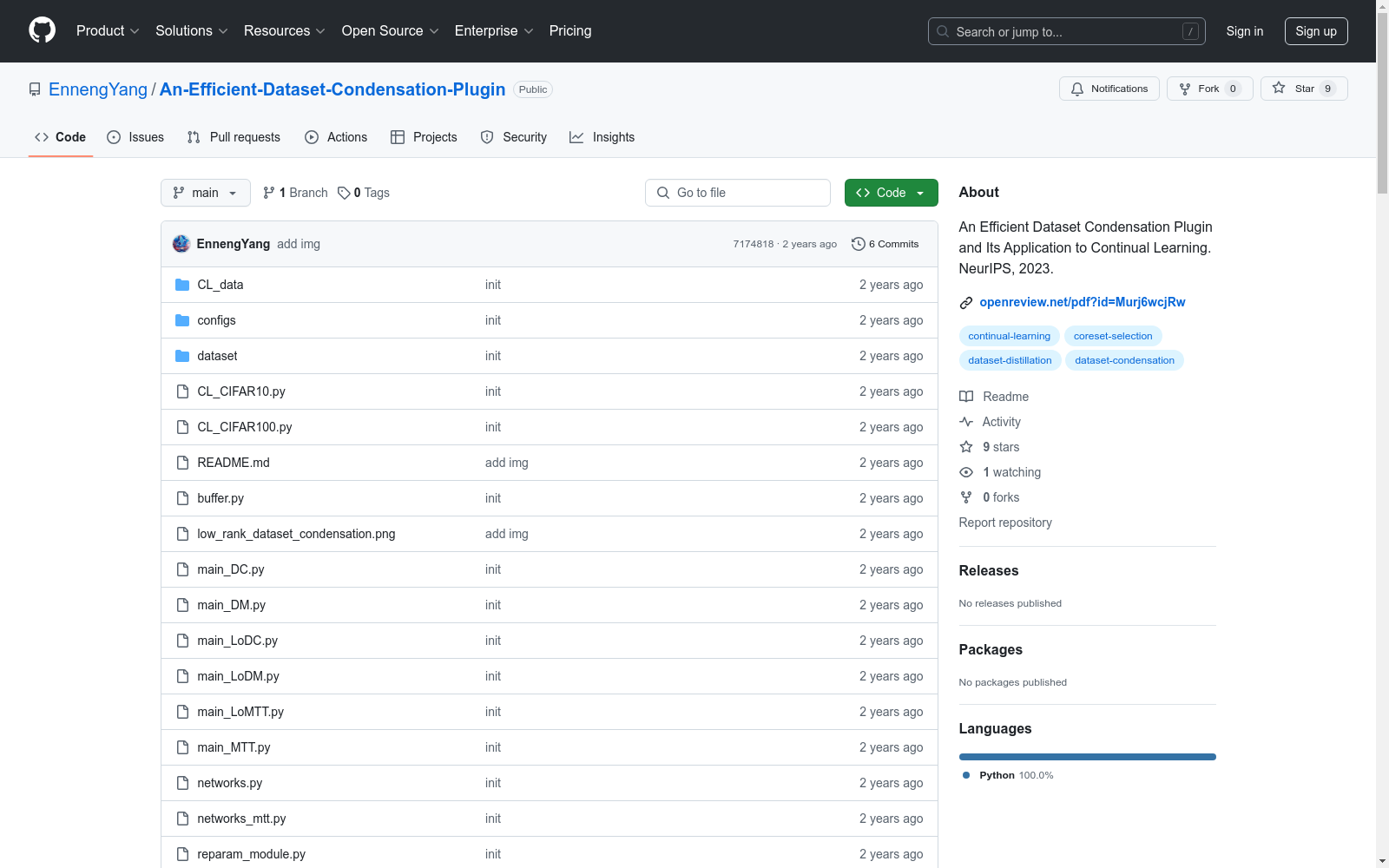Viewport: 1389px width, 868px height.
Task: Switch to the Issues tab
Action: (x=135, y=137)
